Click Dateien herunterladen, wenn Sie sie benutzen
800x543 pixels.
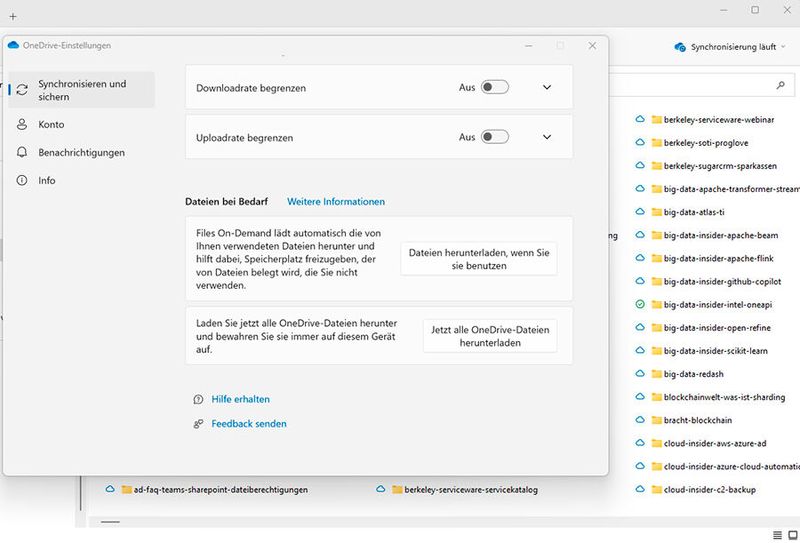pyautogui.click(x=479, y=259)
